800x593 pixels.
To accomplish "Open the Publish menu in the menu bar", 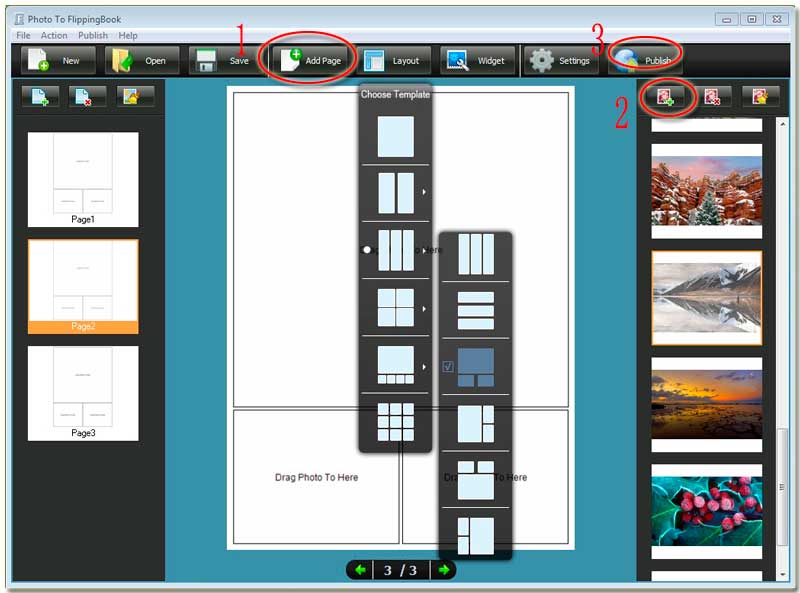I will 93,35.
